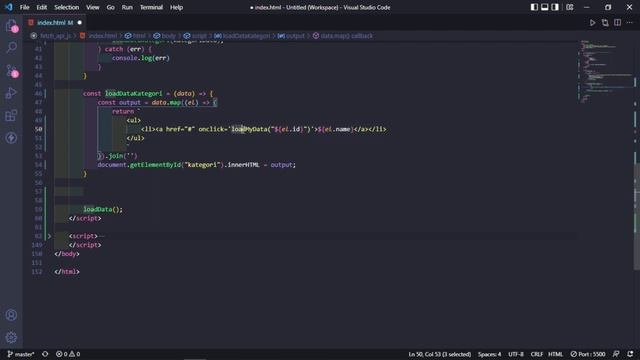Click the loadDataKategori function name
This screenshot has width=640, height=360.
[133, 93]
